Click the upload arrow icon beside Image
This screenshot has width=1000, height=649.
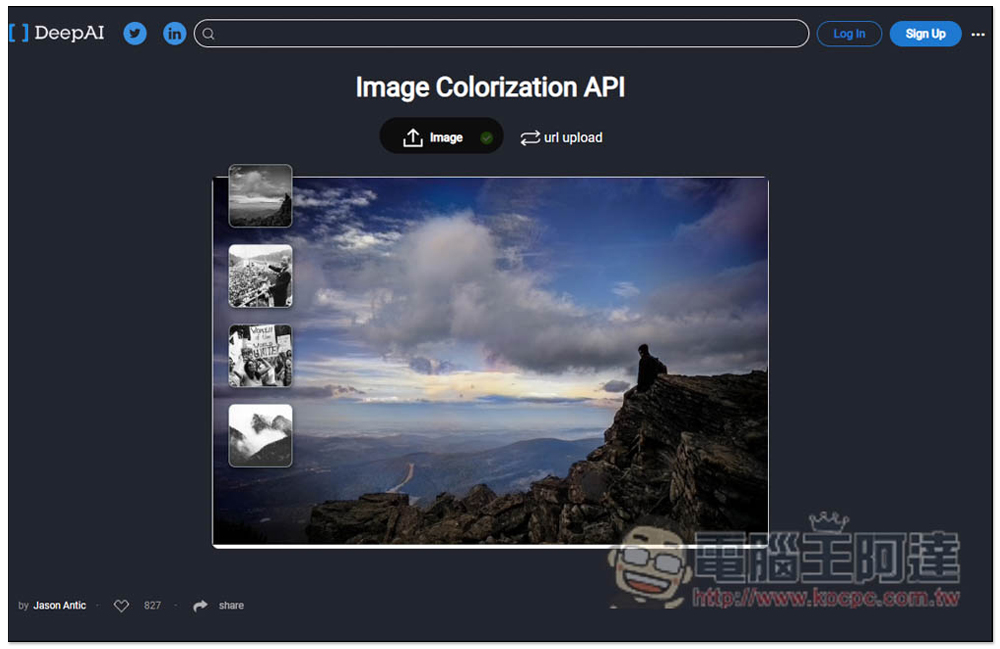pyautogui.click(x=413, y=138)
